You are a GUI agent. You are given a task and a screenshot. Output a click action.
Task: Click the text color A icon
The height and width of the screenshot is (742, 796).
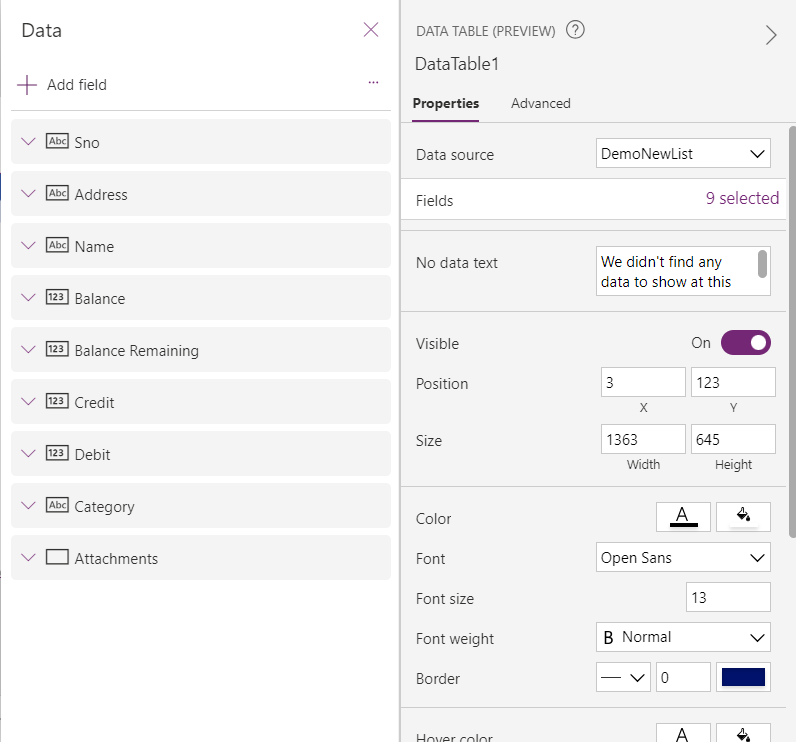[x=683, y=516]
